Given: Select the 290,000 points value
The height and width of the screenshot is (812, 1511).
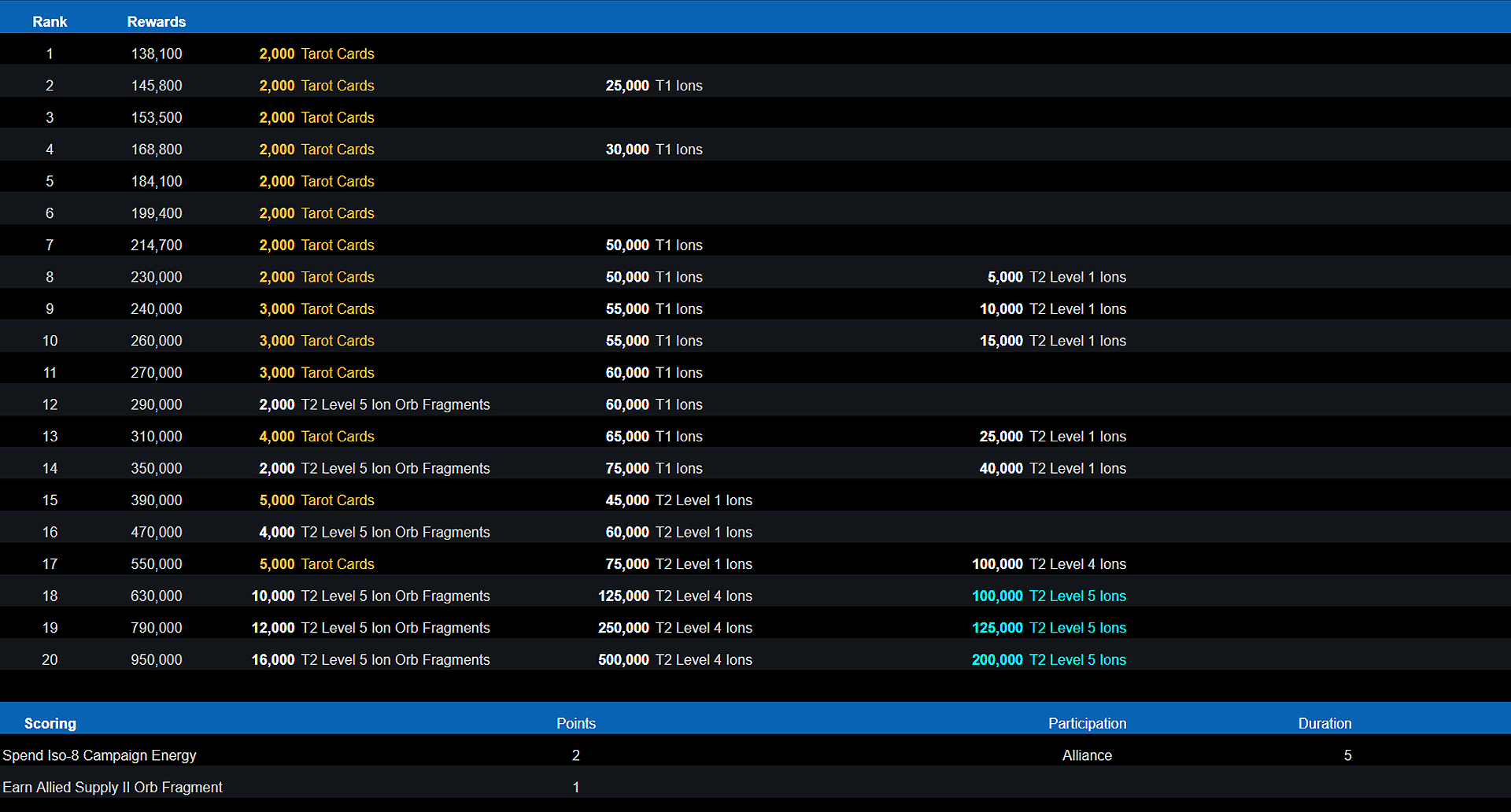Looking at the screenshot, I should 157,404.
